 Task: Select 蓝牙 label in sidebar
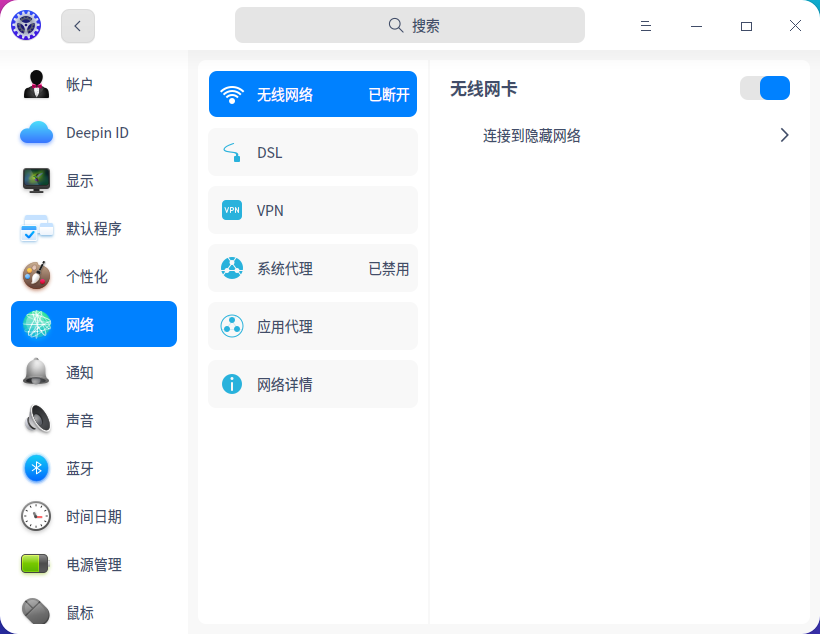click(x=79, y=469)
